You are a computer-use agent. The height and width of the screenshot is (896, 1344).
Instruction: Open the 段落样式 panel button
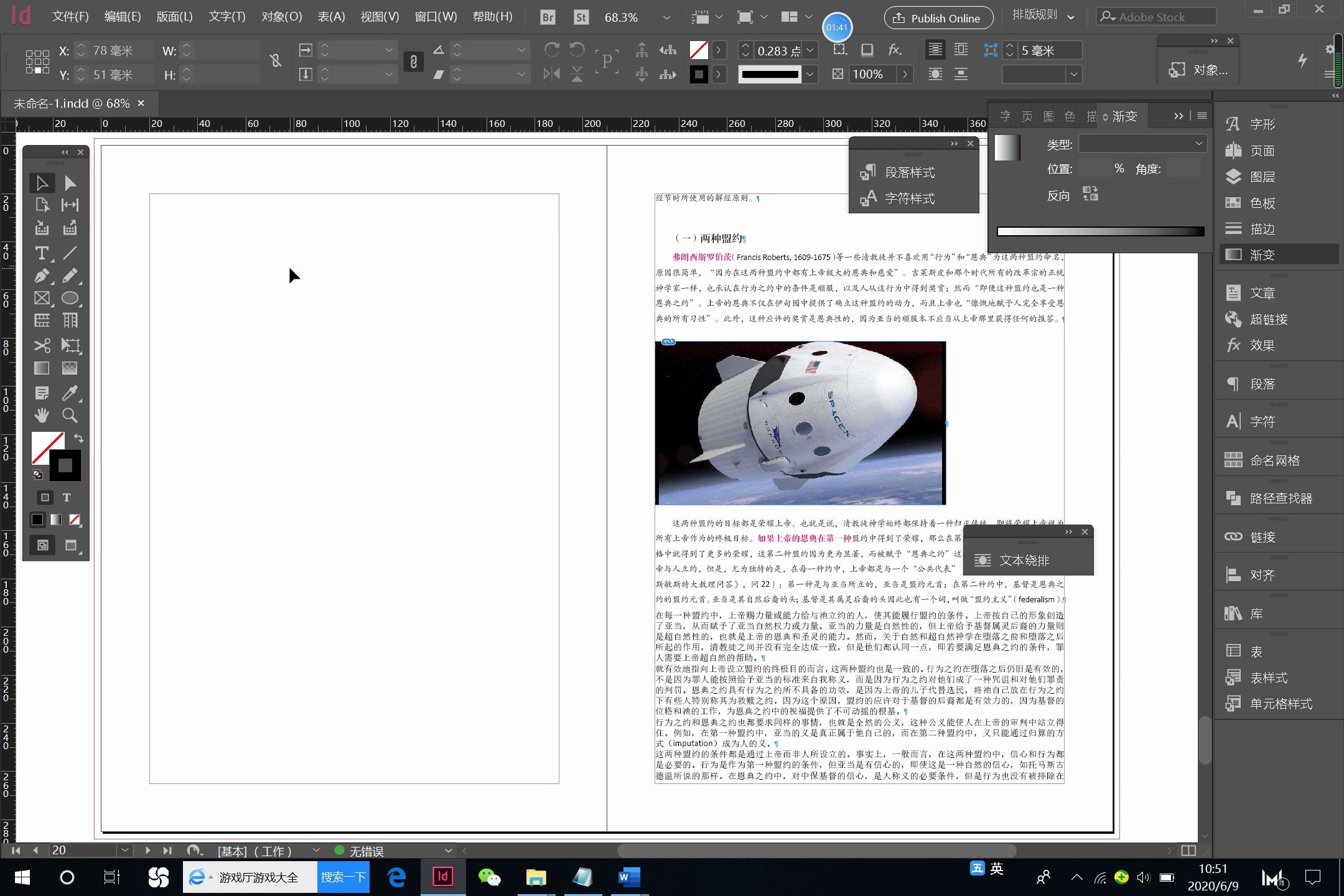click(908, 172)
